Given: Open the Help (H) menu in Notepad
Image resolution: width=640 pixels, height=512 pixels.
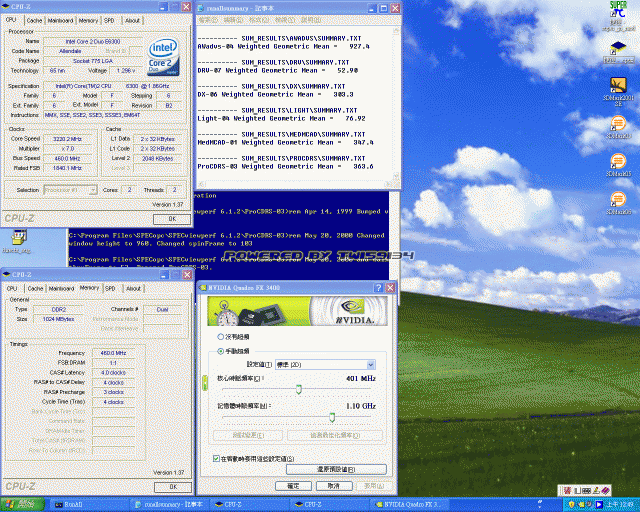Looking at the screenshot, I should (x=311, y=20).
